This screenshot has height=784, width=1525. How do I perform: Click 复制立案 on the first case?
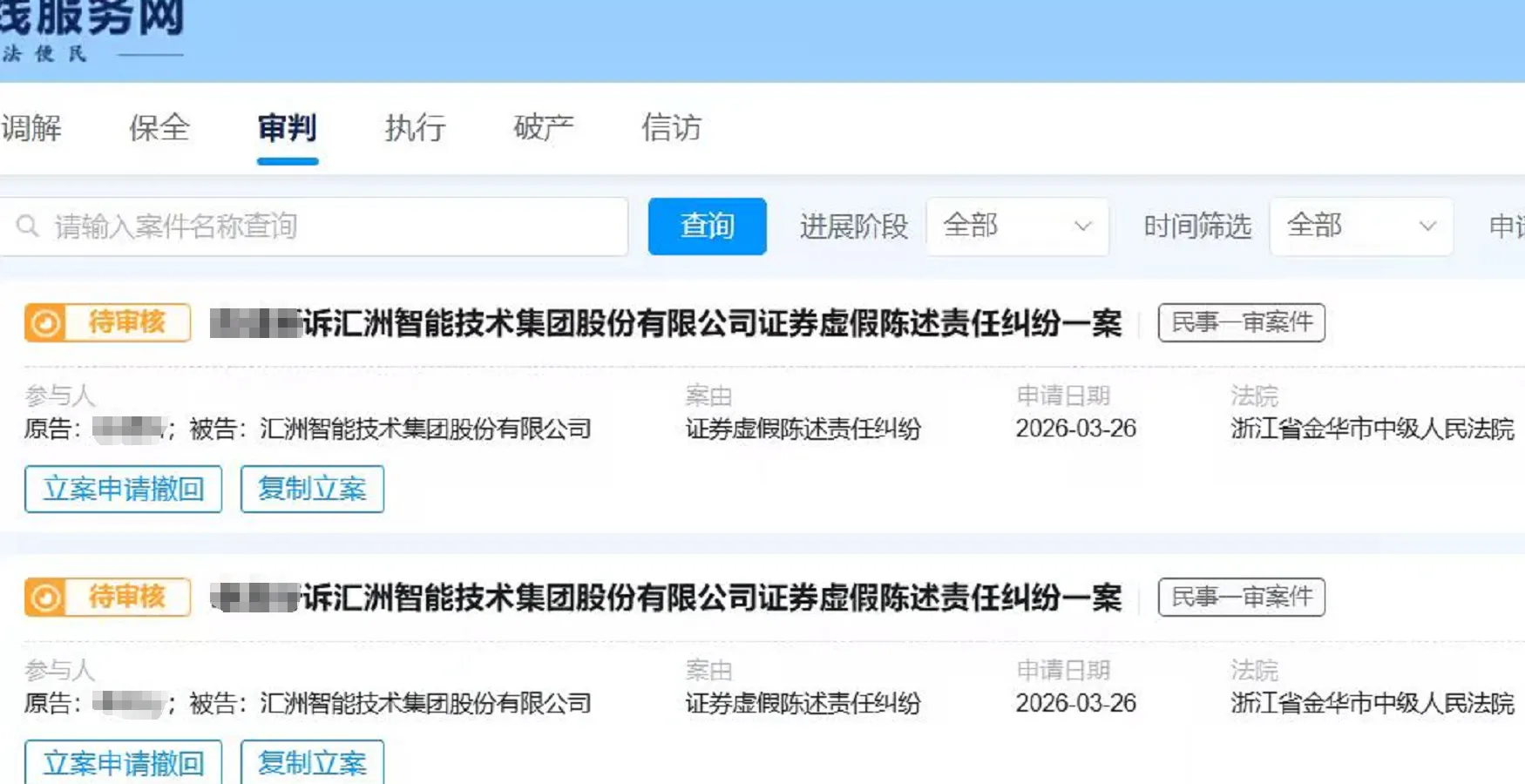(x=312, y=490)
